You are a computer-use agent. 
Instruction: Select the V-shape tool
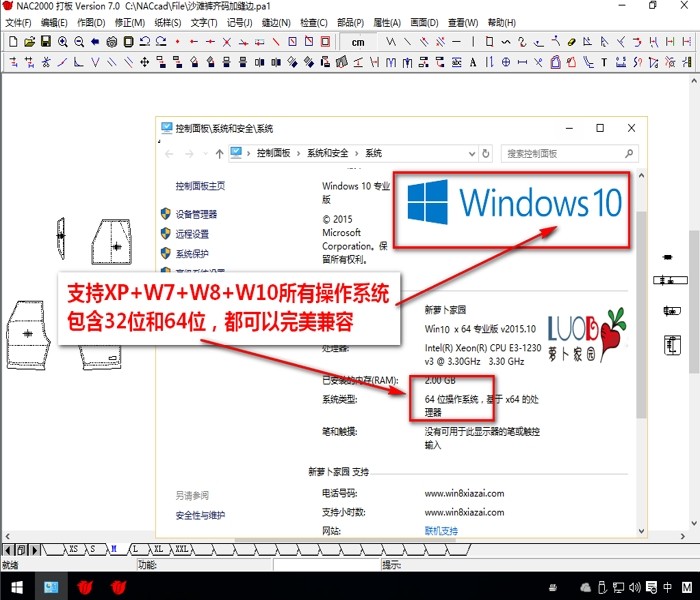pos(95,62)
